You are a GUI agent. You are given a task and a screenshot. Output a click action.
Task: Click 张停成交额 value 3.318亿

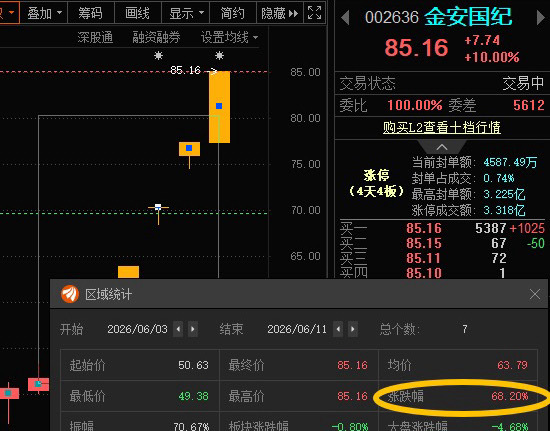[504, 210]
